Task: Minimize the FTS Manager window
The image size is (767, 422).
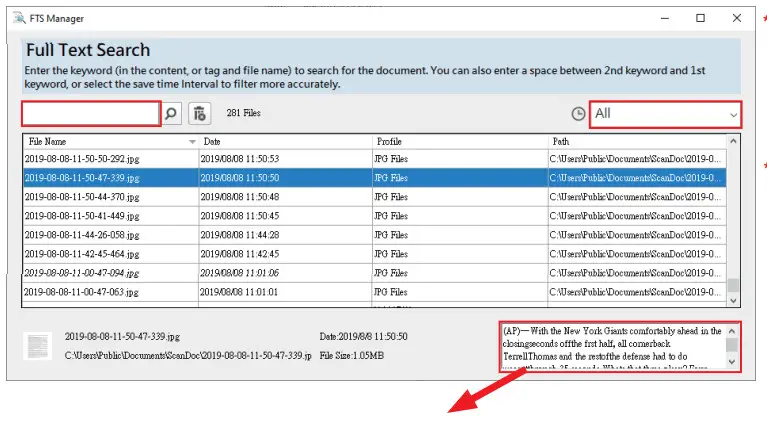Action: [x=664, y=18]
